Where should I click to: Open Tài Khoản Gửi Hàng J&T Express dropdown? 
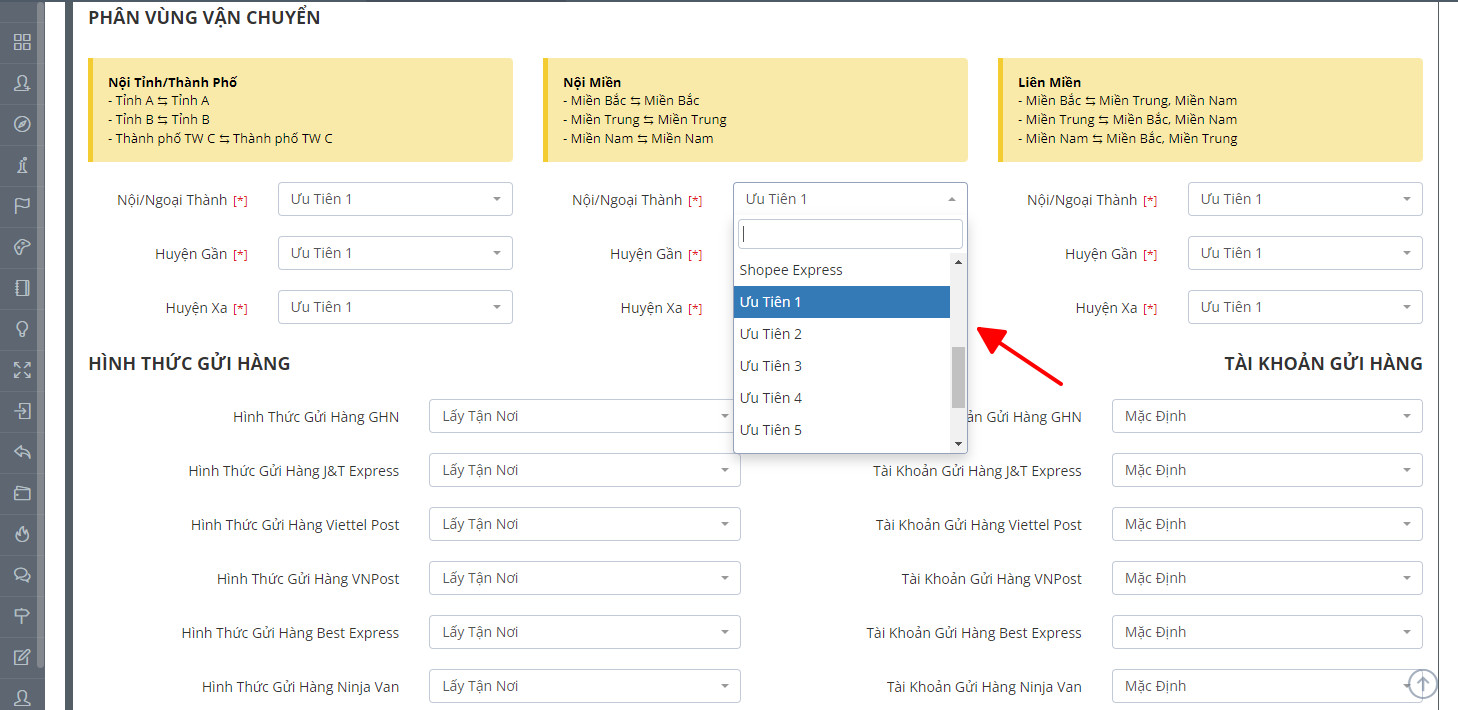tap(1267, 470)
